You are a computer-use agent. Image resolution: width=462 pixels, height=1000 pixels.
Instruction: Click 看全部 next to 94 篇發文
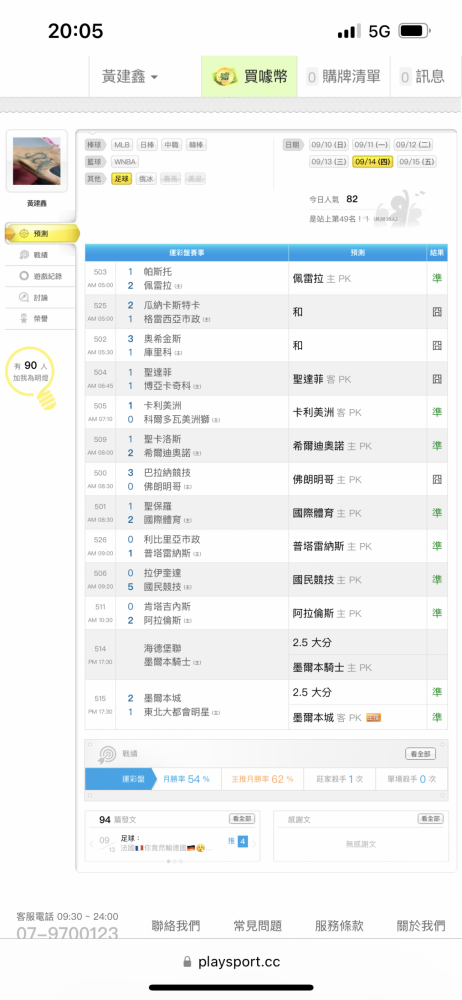[x=242, y=819]
